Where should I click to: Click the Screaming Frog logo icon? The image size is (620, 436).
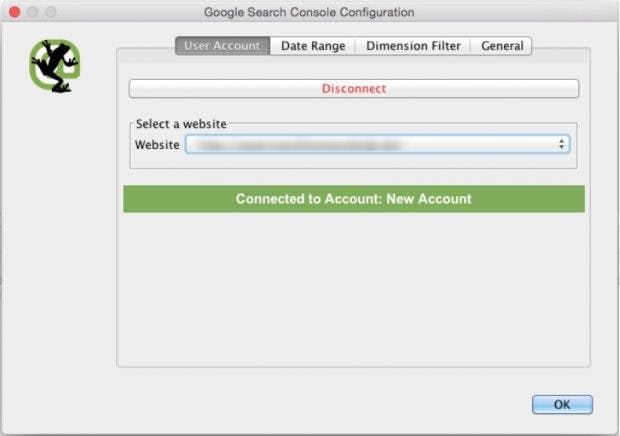pyautogui.click(x=55, y=66)
